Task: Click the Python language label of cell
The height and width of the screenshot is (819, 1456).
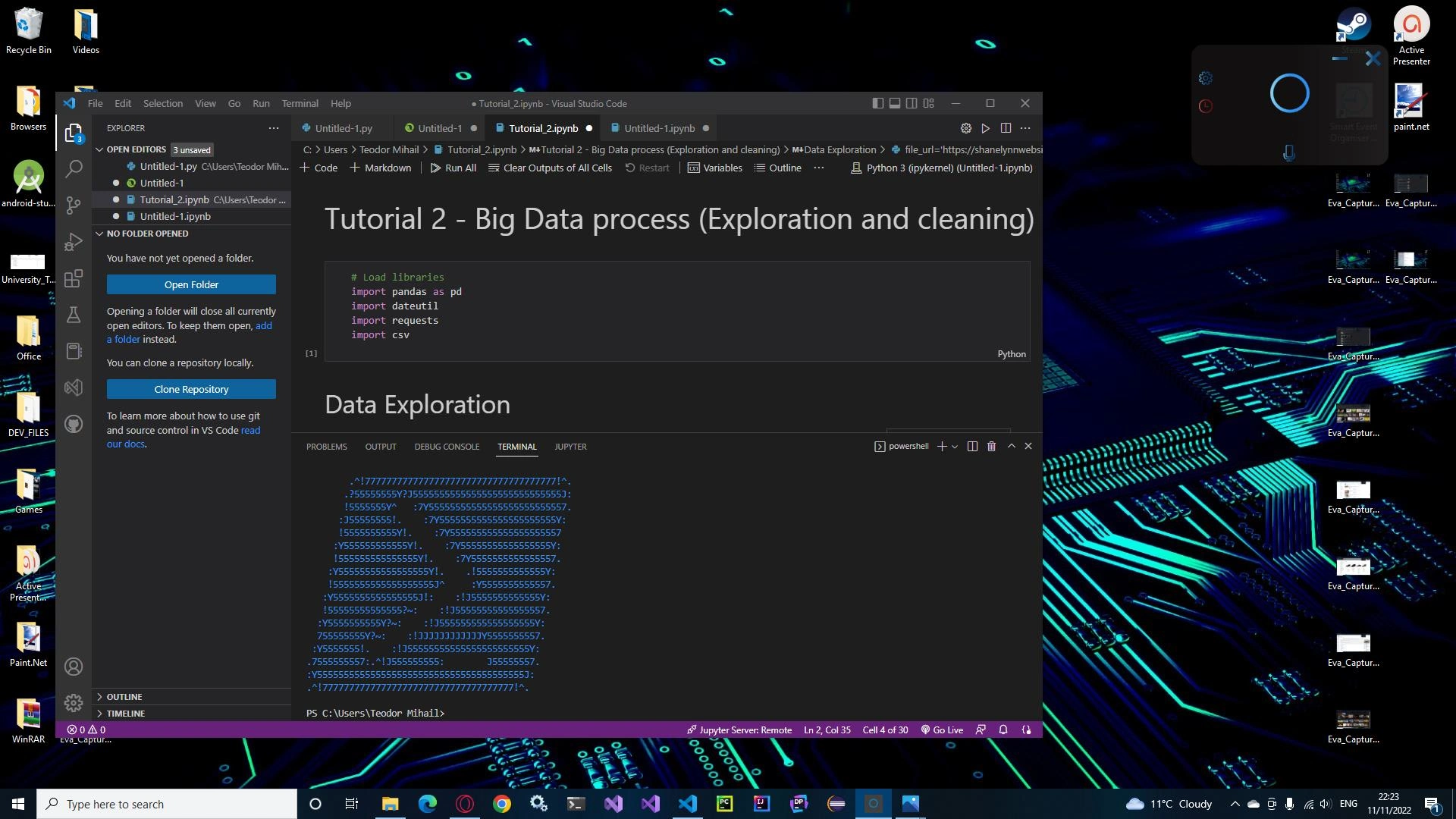Action: coord(1011,354)
